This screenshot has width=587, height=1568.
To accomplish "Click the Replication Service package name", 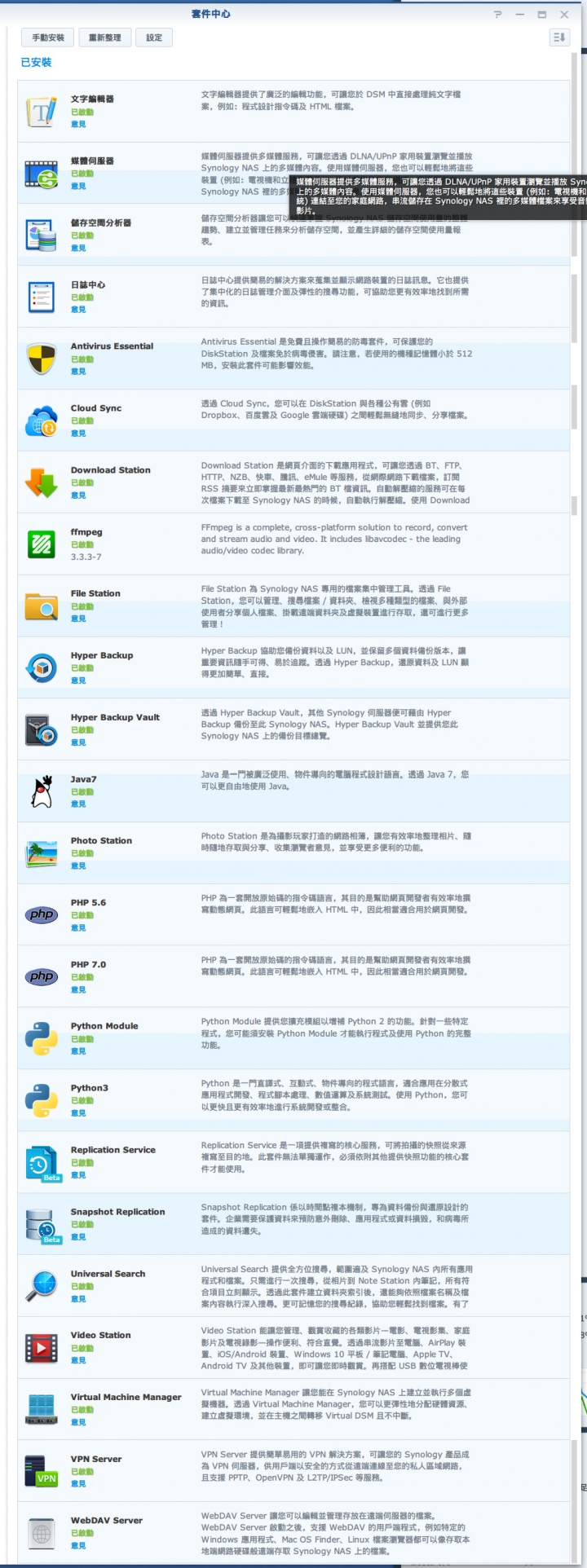I will pos(113,1150).
